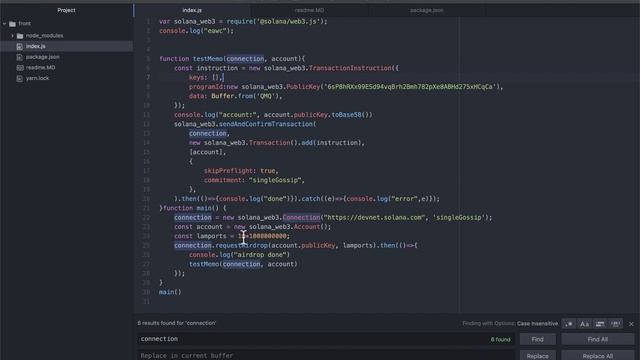Select the Project panel header

pyautogui.click(x=66, y=10)
